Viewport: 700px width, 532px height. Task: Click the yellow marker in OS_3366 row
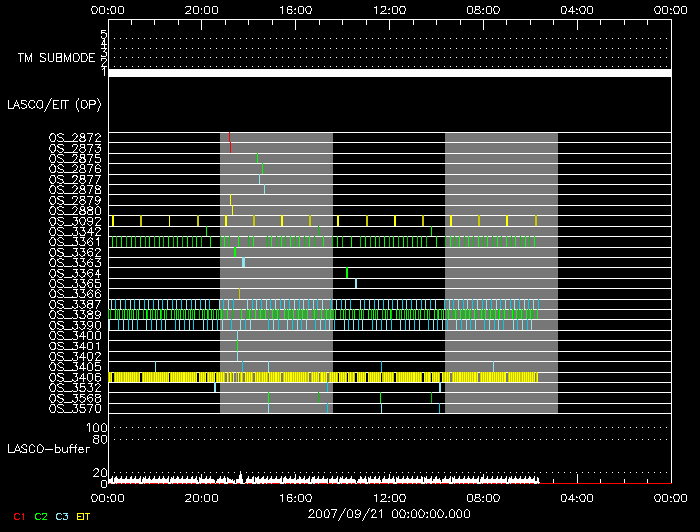coord(239,293)
